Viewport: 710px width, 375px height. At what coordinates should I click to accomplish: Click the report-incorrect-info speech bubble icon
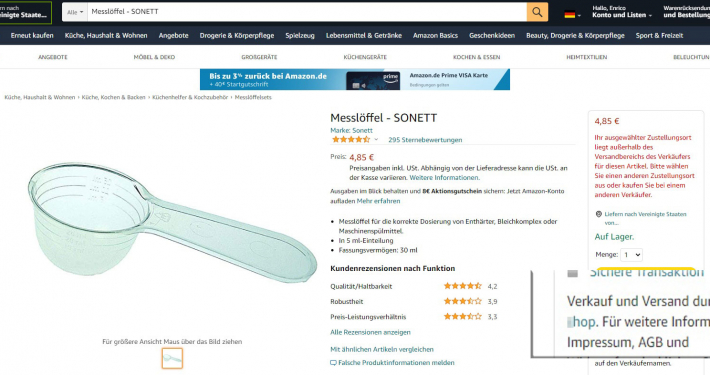click(x=333, y=363)
